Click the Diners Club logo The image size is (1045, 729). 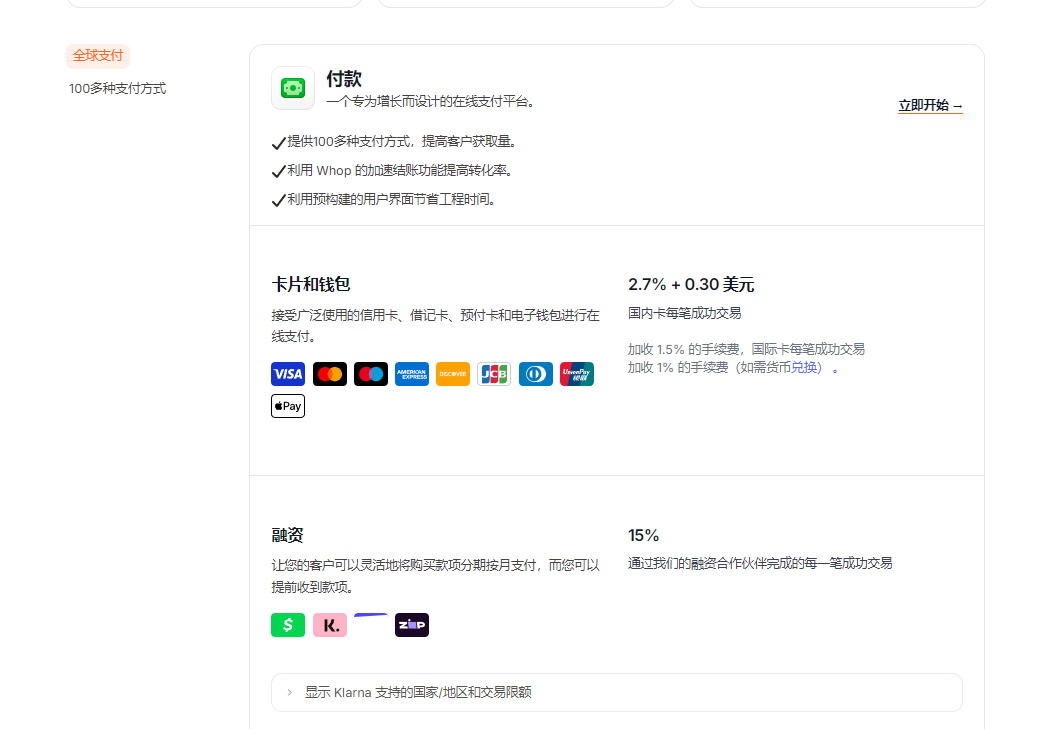[x=536, y=374]
